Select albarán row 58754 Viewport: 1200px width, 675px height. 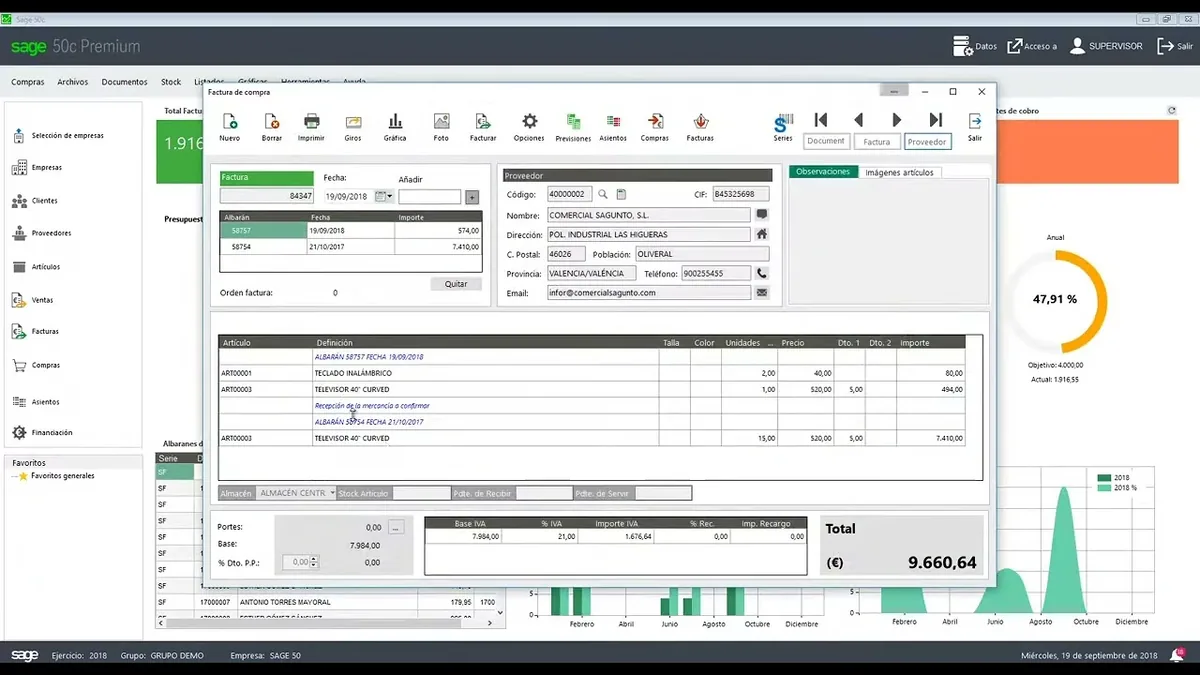pyautogui.click(x=351, y=246)
